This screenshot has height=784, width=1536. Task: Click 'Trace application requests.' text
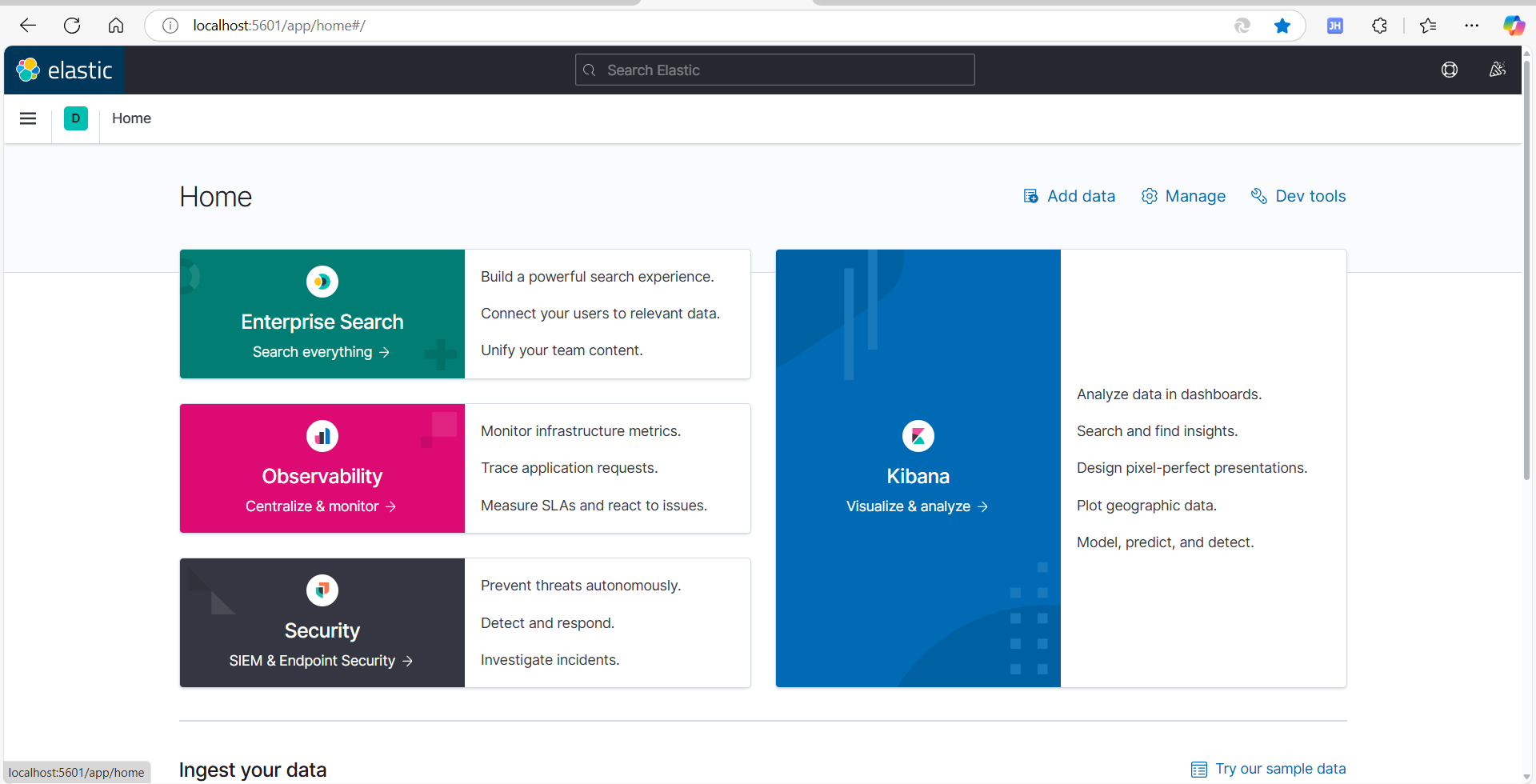tap(570, 468)
